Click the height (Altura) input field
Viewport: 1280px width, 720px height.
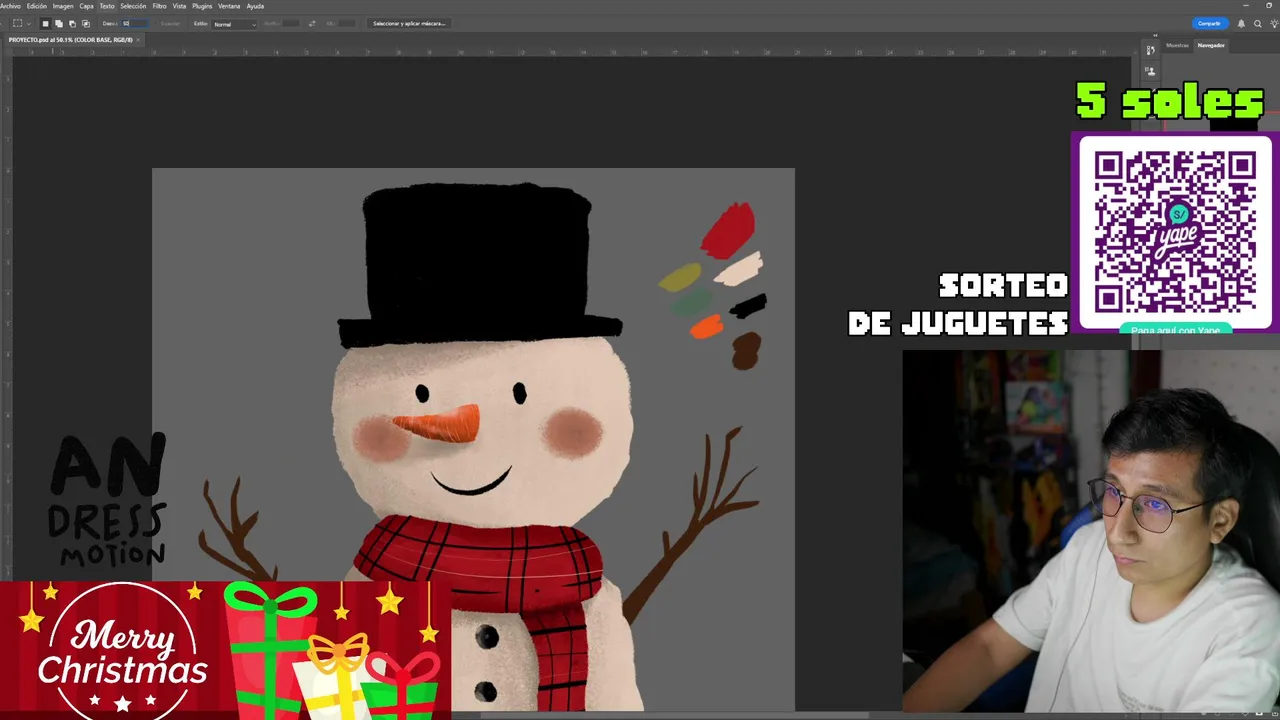click(347, 23)
